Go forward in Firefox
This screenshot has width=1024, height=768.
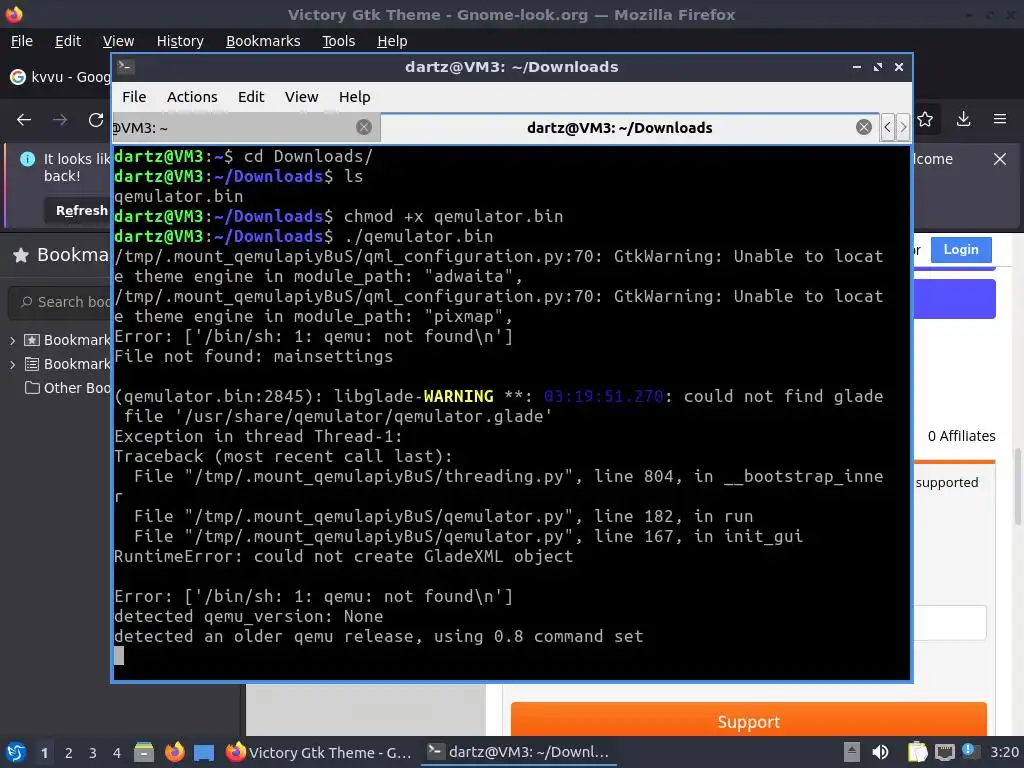point(59,120)
